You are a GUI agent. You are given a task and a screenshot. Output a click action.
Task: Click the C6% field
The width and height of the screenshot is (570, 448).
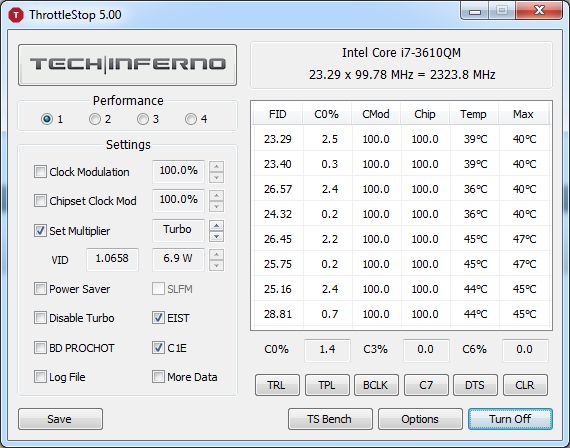[x=525, y=350]
